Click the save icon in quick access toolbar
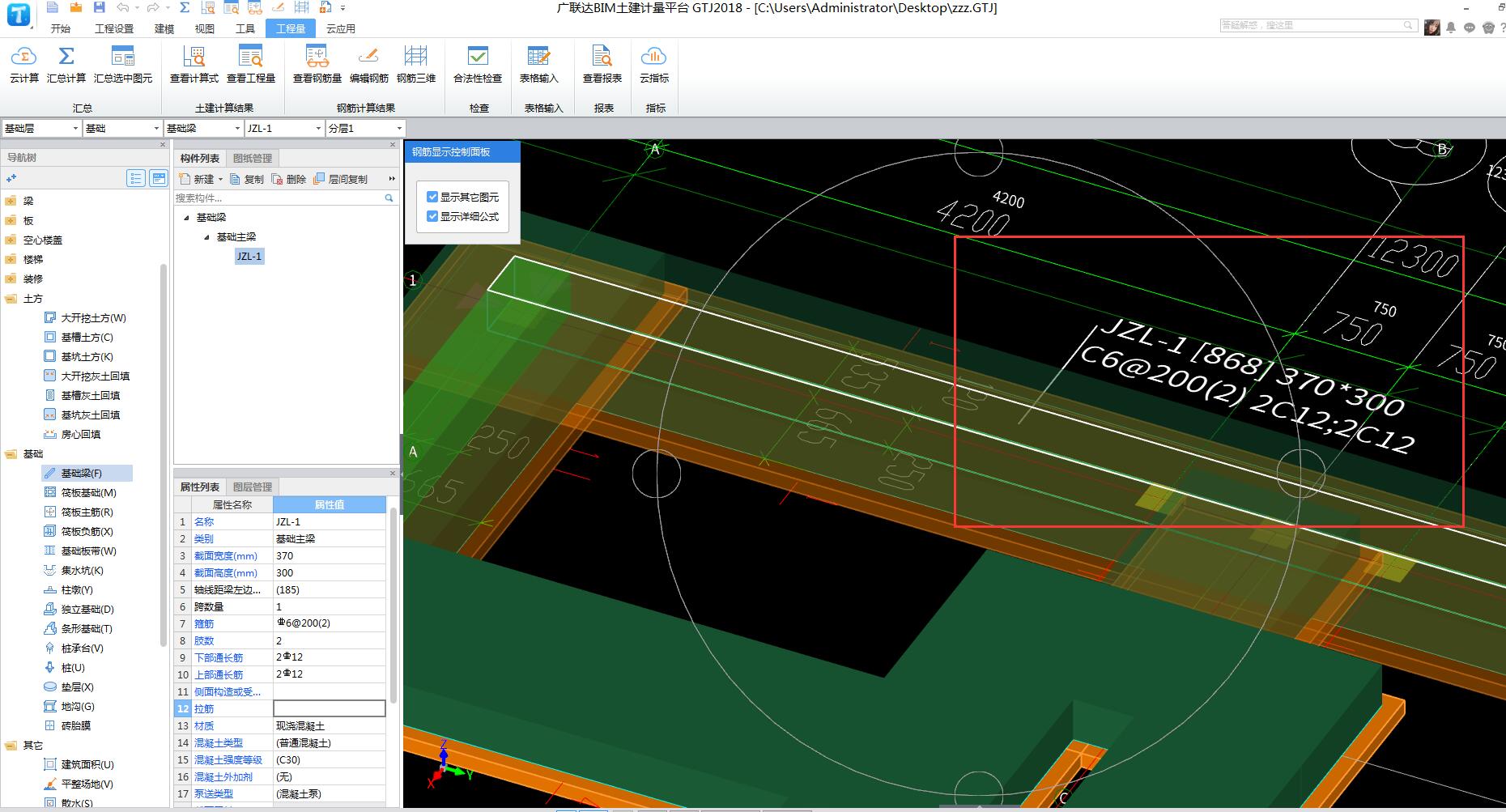This screenshot has width=1506, height=812. [x=99, y=7]
